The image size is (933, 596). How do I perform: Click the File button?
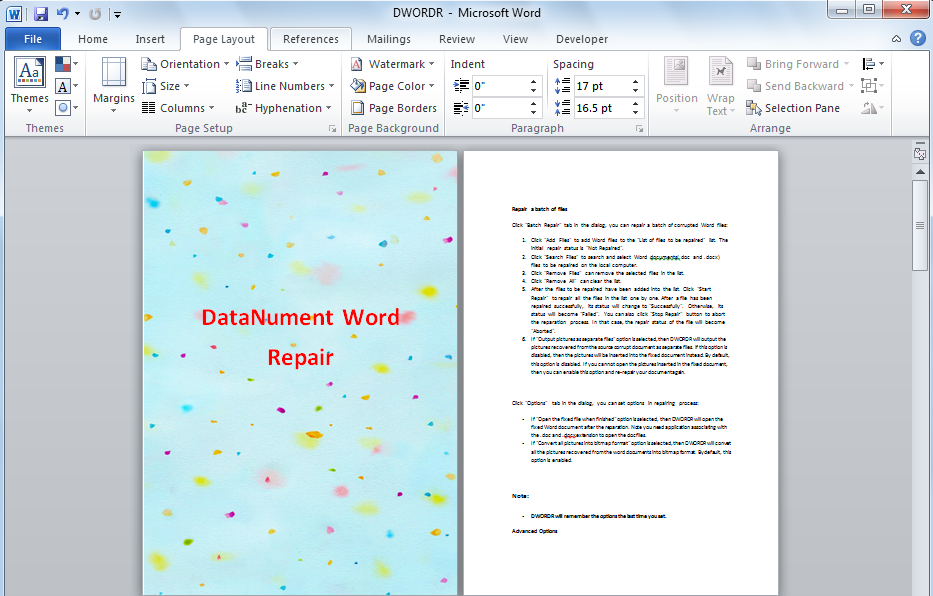[32, 38]
